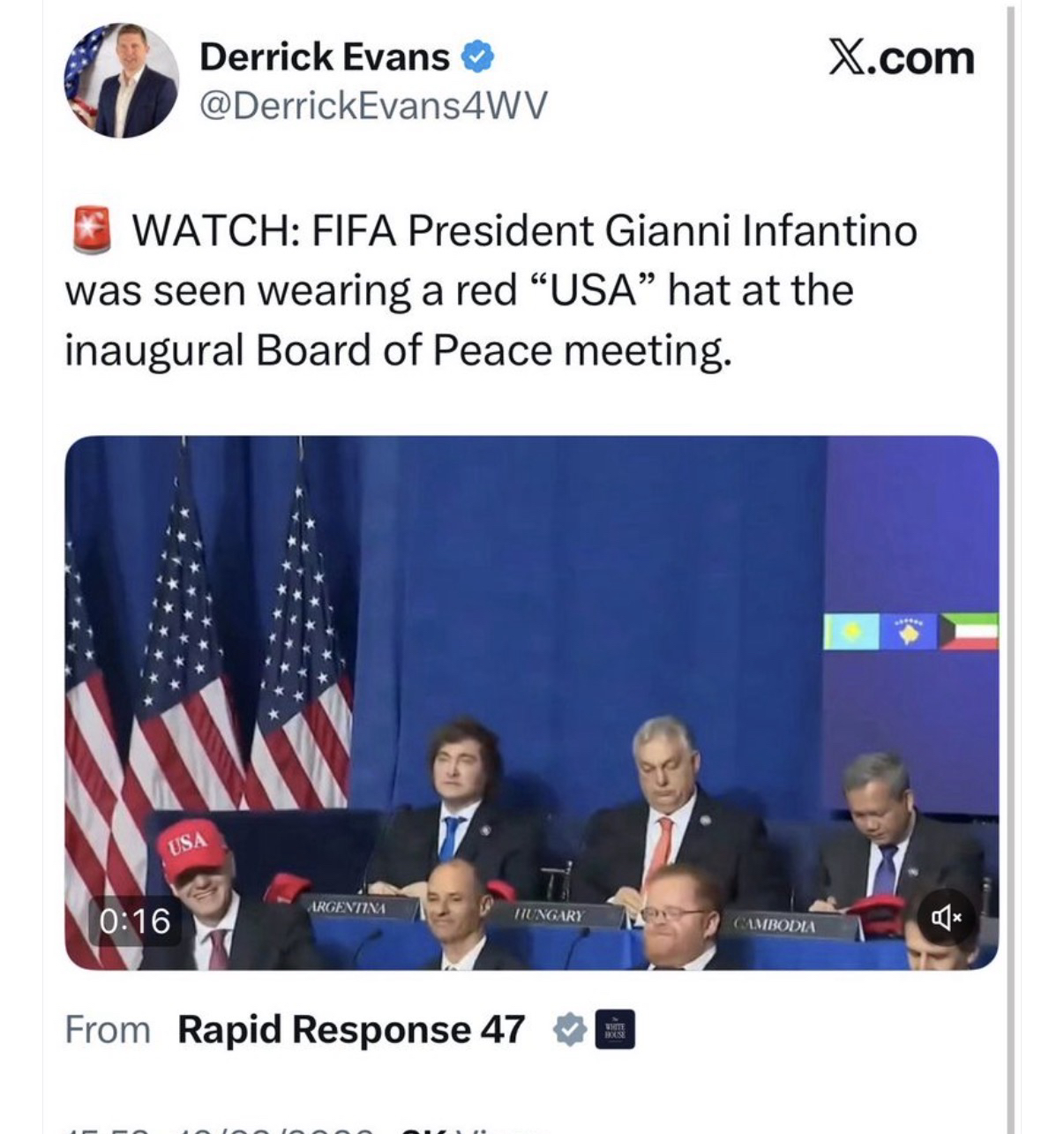
Task: Open Derrick Evans' profile picture
Action: tap(121, 80)
